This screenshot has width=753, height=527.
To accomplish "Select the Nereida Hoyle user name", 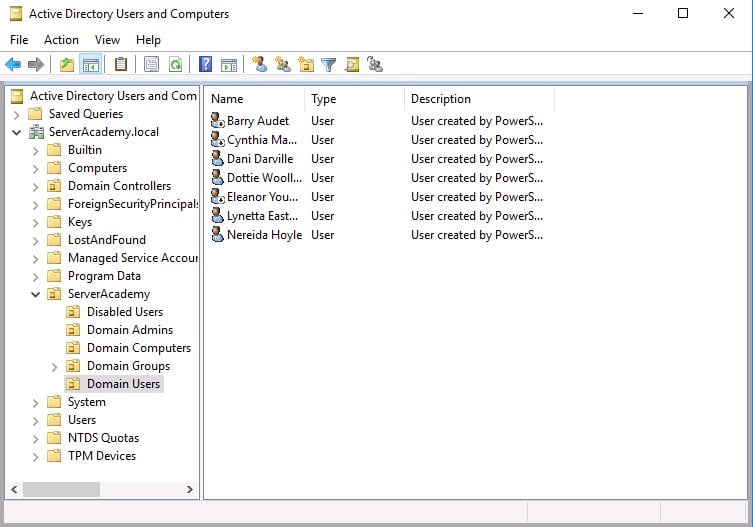I will click(264, 235).
